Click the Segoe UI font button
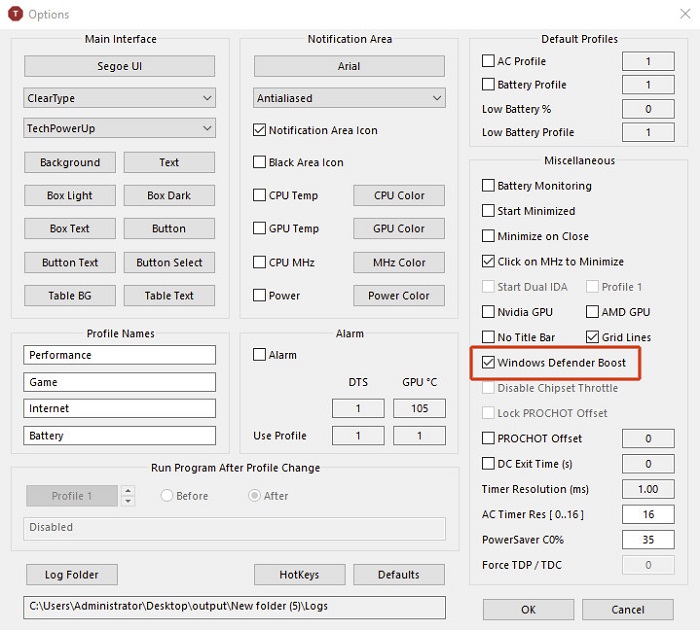Screen dimensions: 700x630 119,66
